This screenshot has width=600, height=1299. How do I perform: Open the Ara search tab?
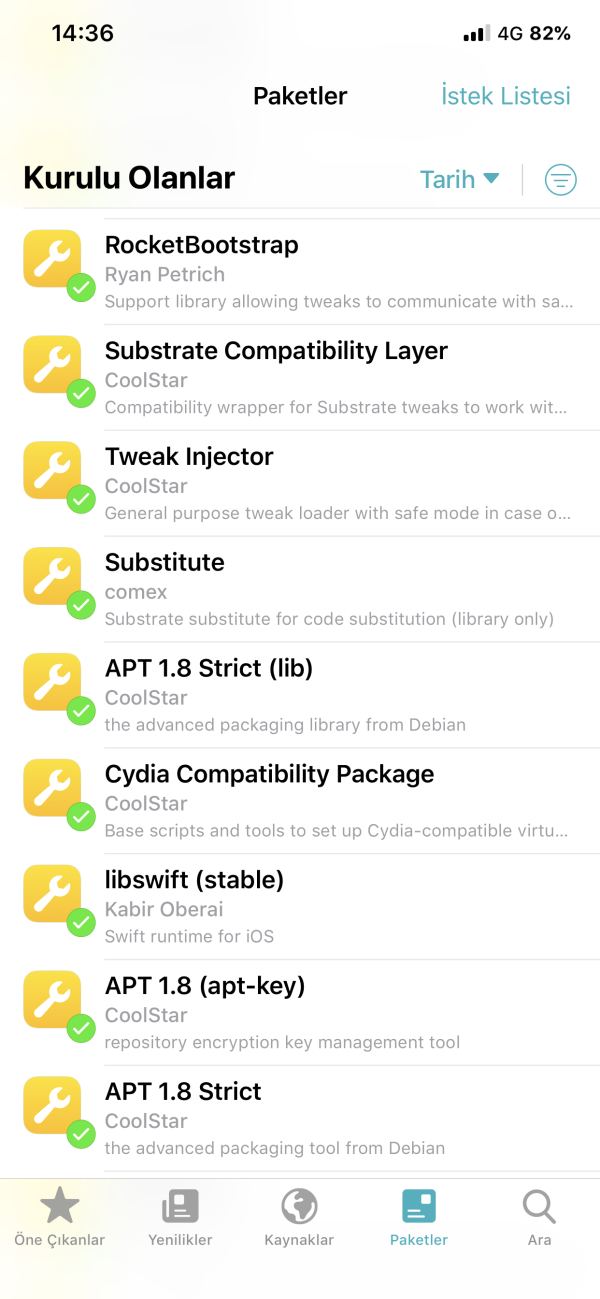tap(539, 1217)
